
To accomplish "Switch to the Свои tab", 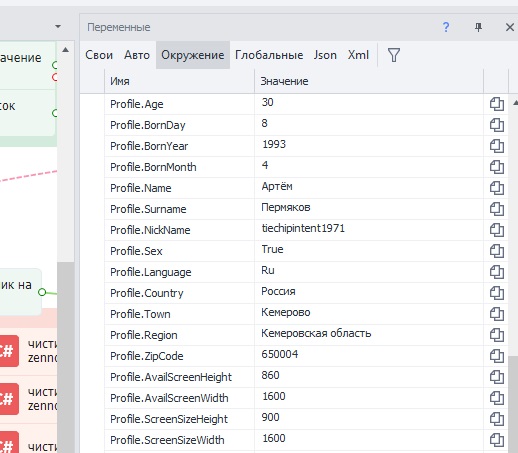I will click(99, 55).
